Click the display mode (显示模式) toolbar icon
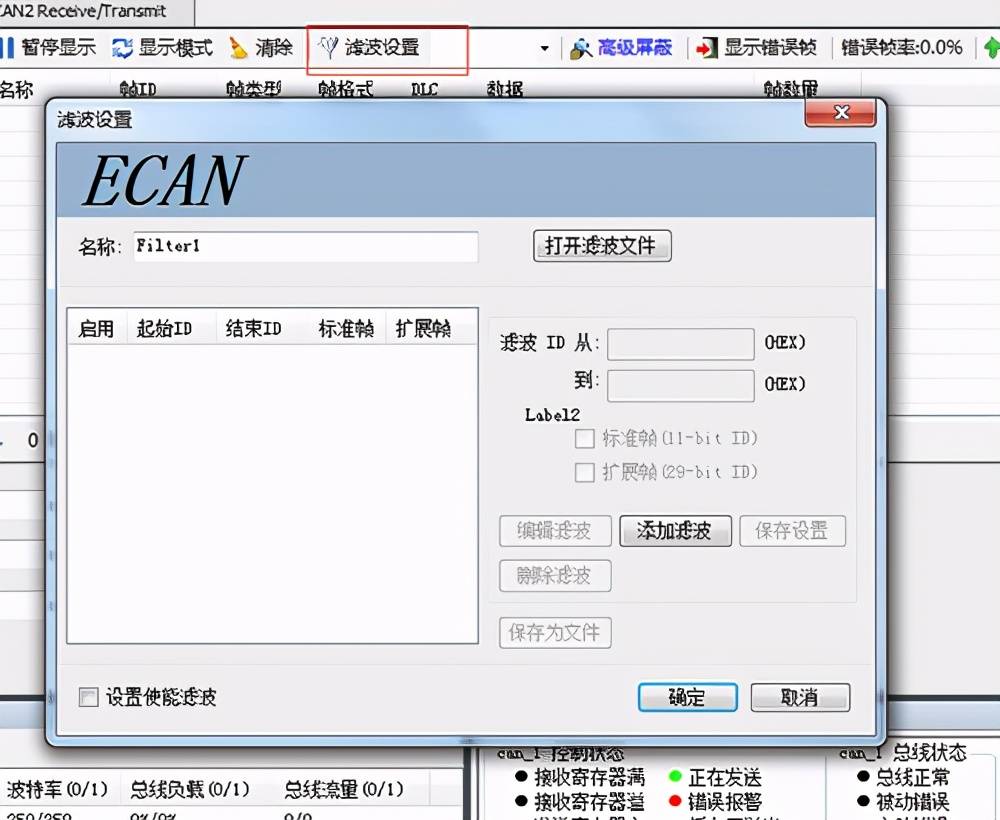This screenshot has width=1000, height=820. 122,46
